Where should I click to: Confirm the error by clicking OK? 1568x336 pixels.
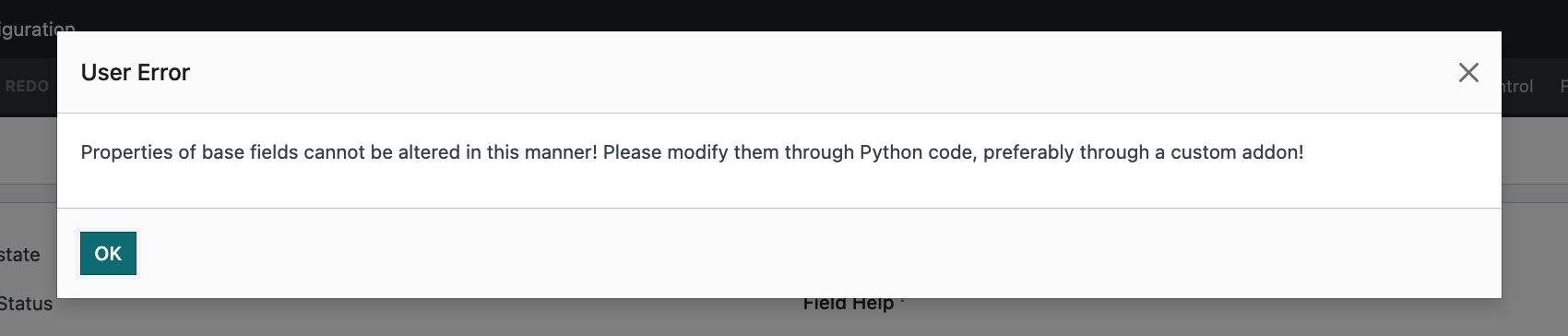(108, 253)
